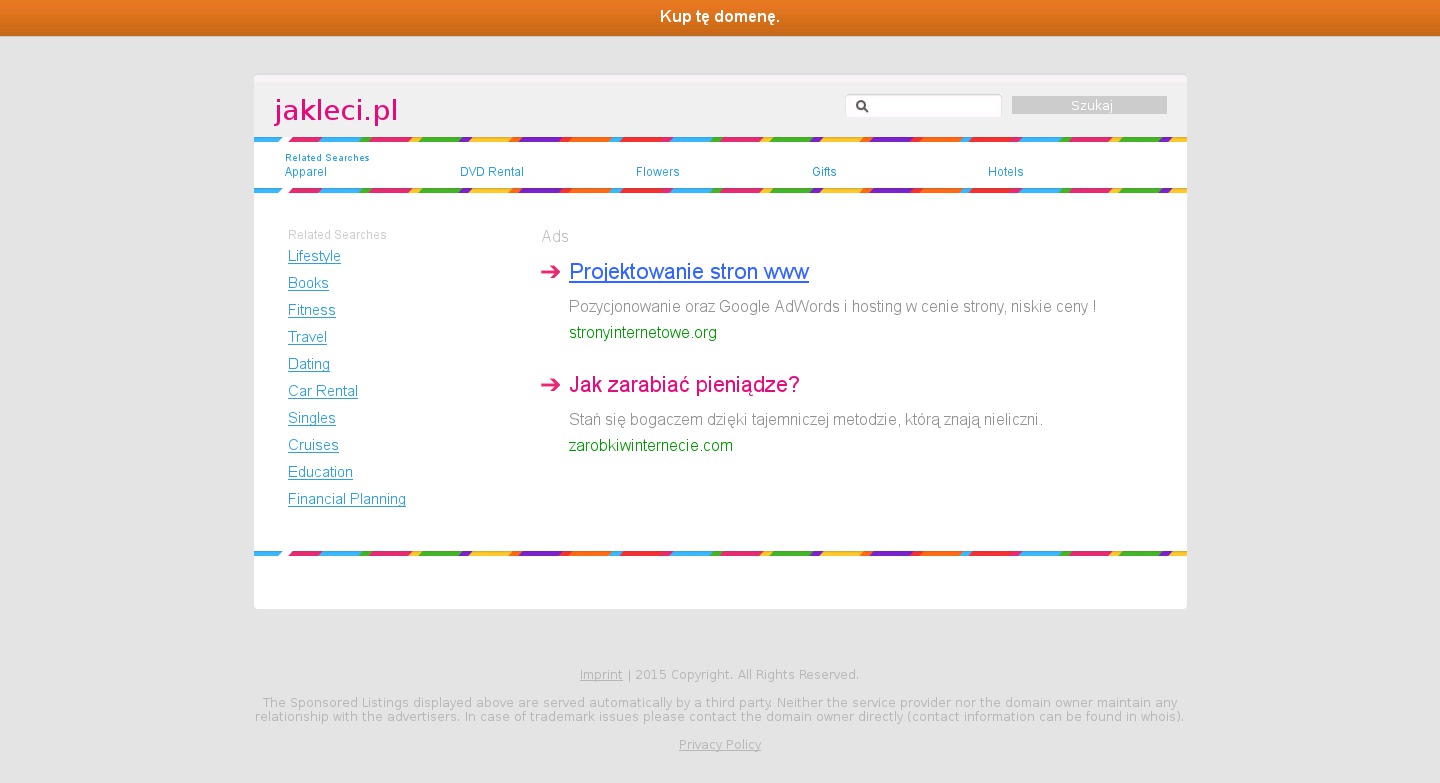Visit the Fitness sidebar link
Viewport: 1440px width, 783px height.
pyautogui.click(x=311, y=310)
